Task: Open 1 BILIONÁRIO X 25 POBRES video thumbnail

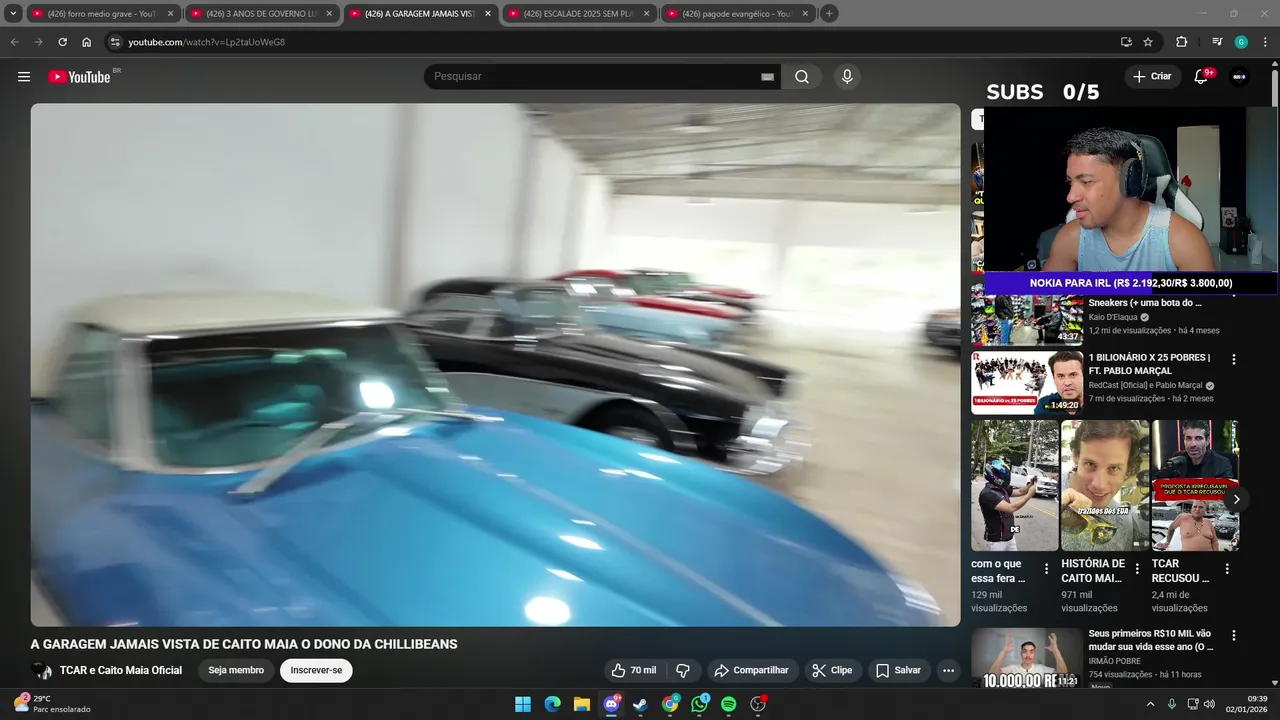Action: (1027, 382)
